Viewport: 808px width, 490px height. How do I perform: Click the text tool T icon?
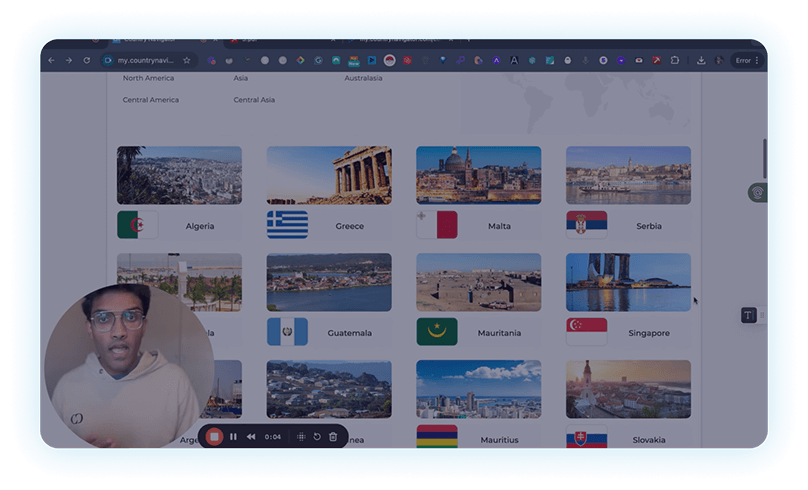pos(748,315)
